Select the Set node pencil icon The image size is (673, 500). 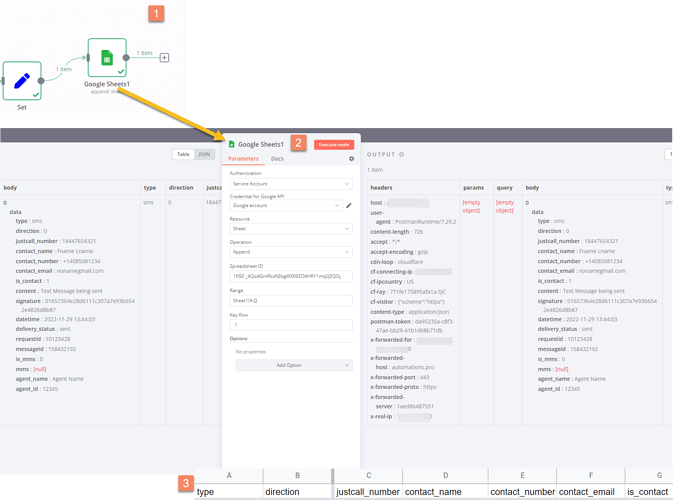[x=22, y=81]
